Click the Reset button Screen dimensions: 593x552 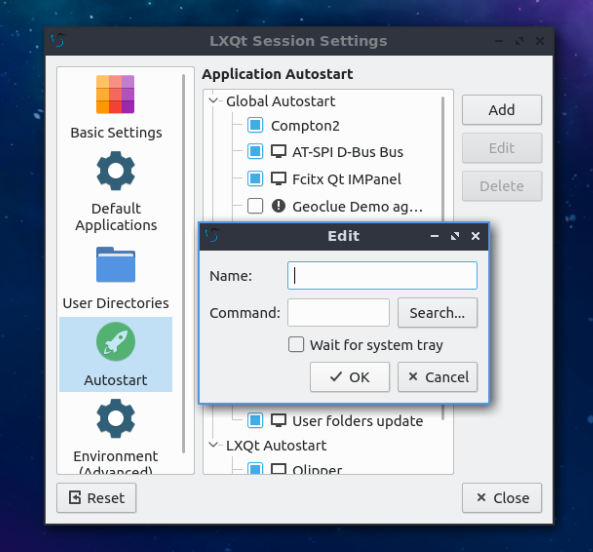click(x=96, y=498)
